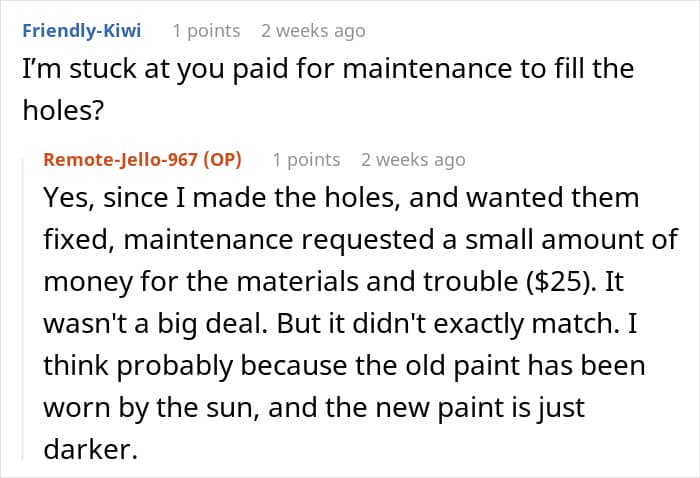This screenshot has height=478, width=700.
Task: Click the timestamp on Remote-Jello-967's reply
Action: pyautogui.click(x=413, y=159)
